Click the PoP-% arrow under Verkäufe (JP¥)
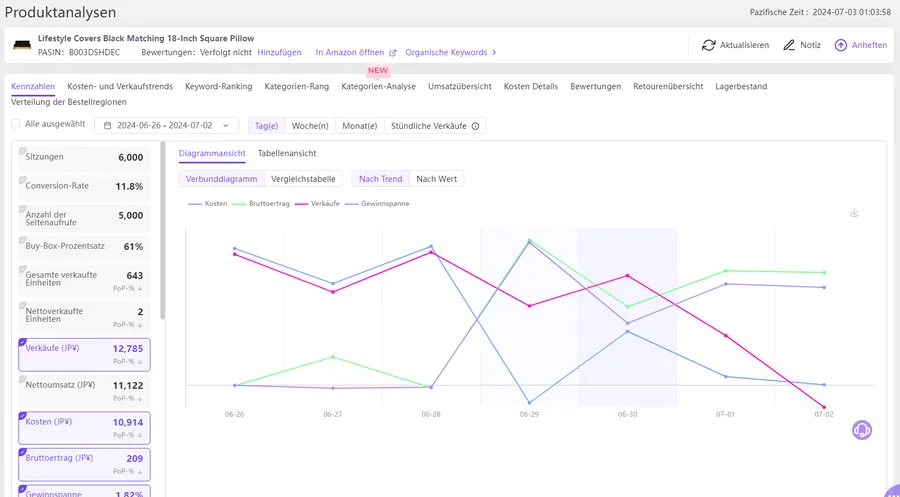Viewport: 900px width, 497px height. pyautogui.click(x=139, y=362)
